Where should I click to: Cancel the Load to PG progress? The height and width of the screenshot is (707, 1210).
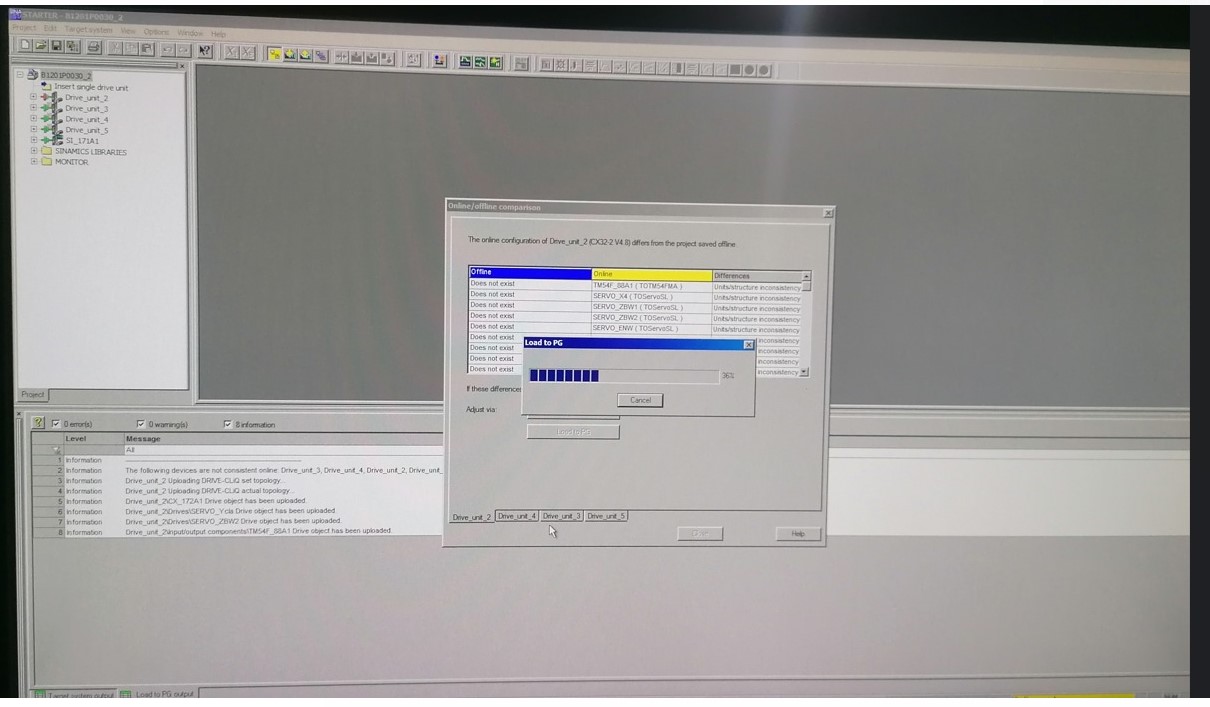click(x=640, y=400)
